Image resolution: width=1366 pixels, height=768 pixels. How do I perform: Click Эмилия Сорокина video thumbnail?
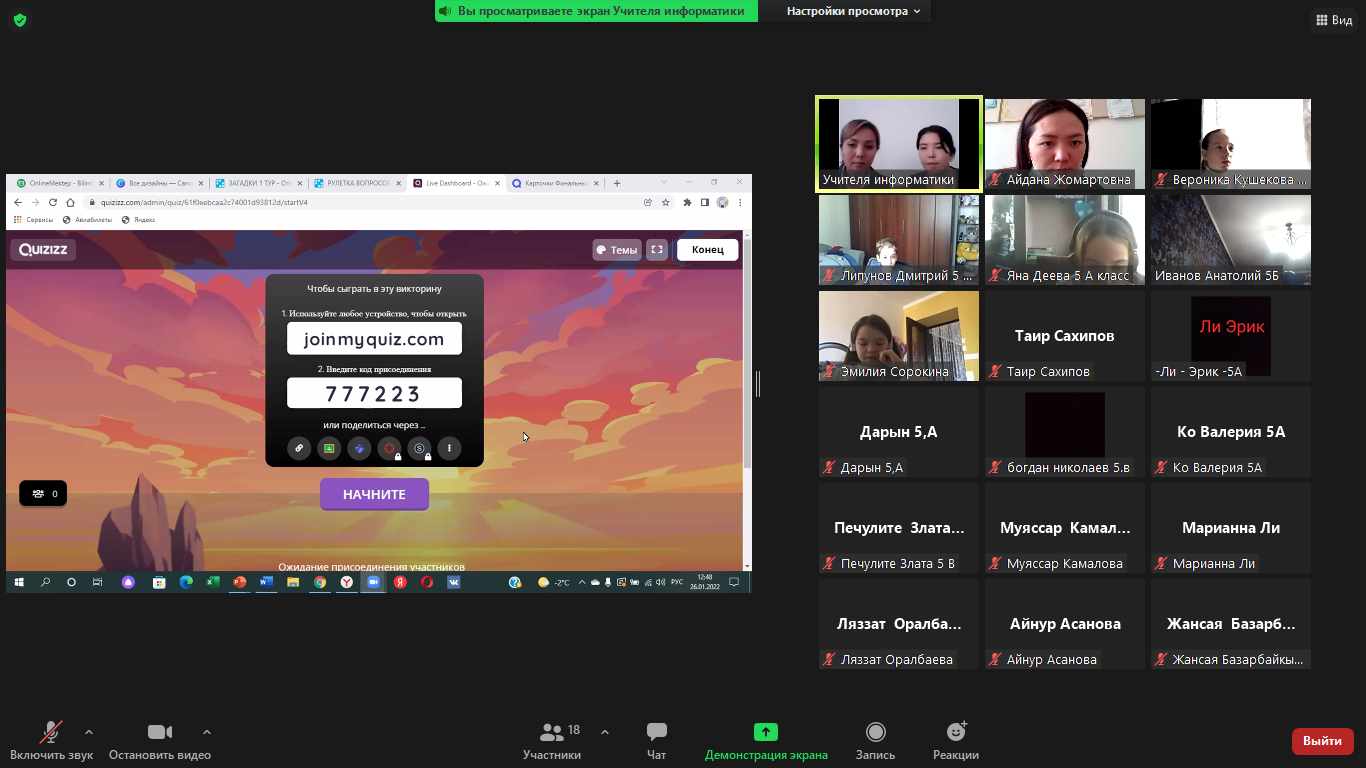coord(898,335)
